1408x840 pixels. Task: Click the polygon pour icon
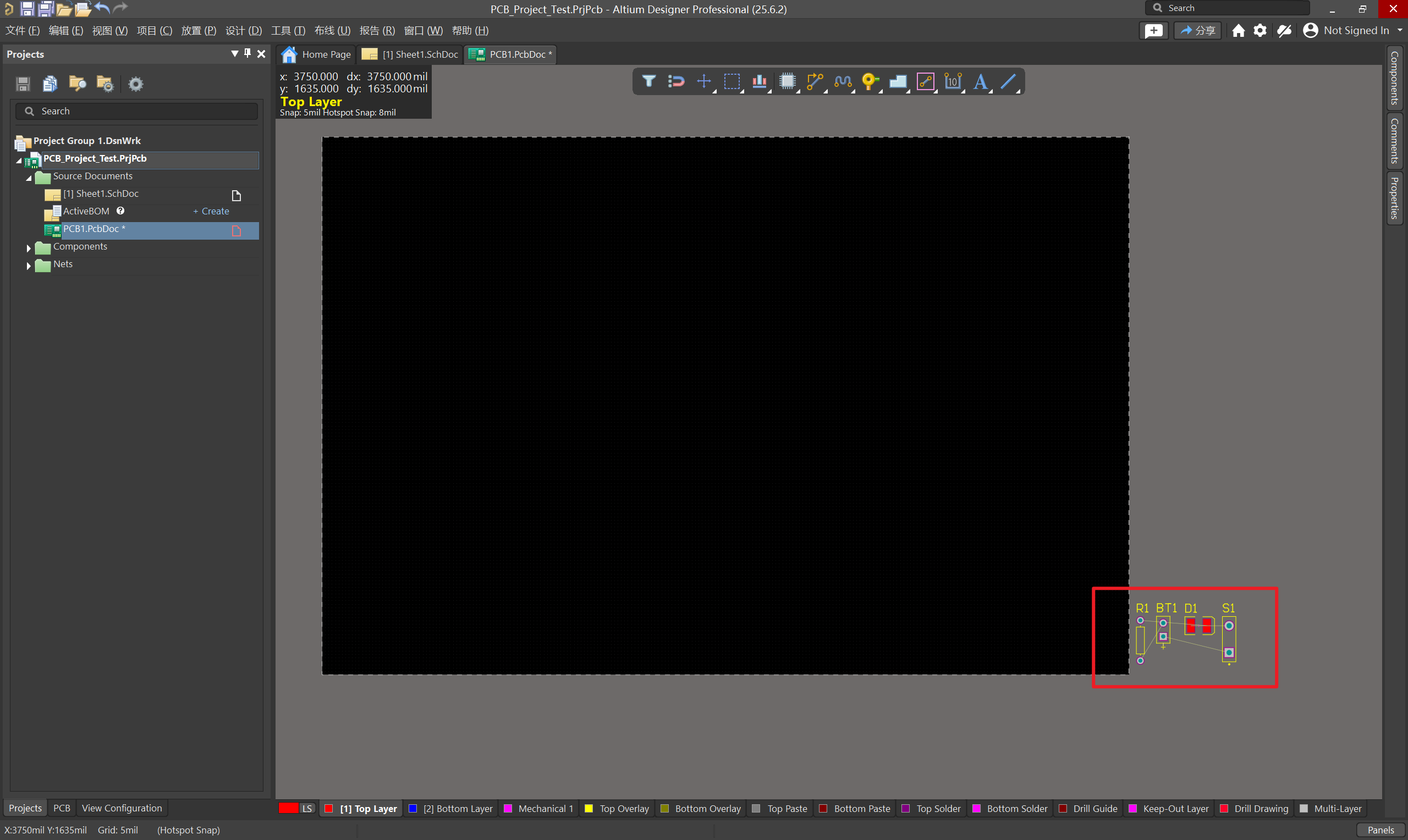click(x=898, y=81)
